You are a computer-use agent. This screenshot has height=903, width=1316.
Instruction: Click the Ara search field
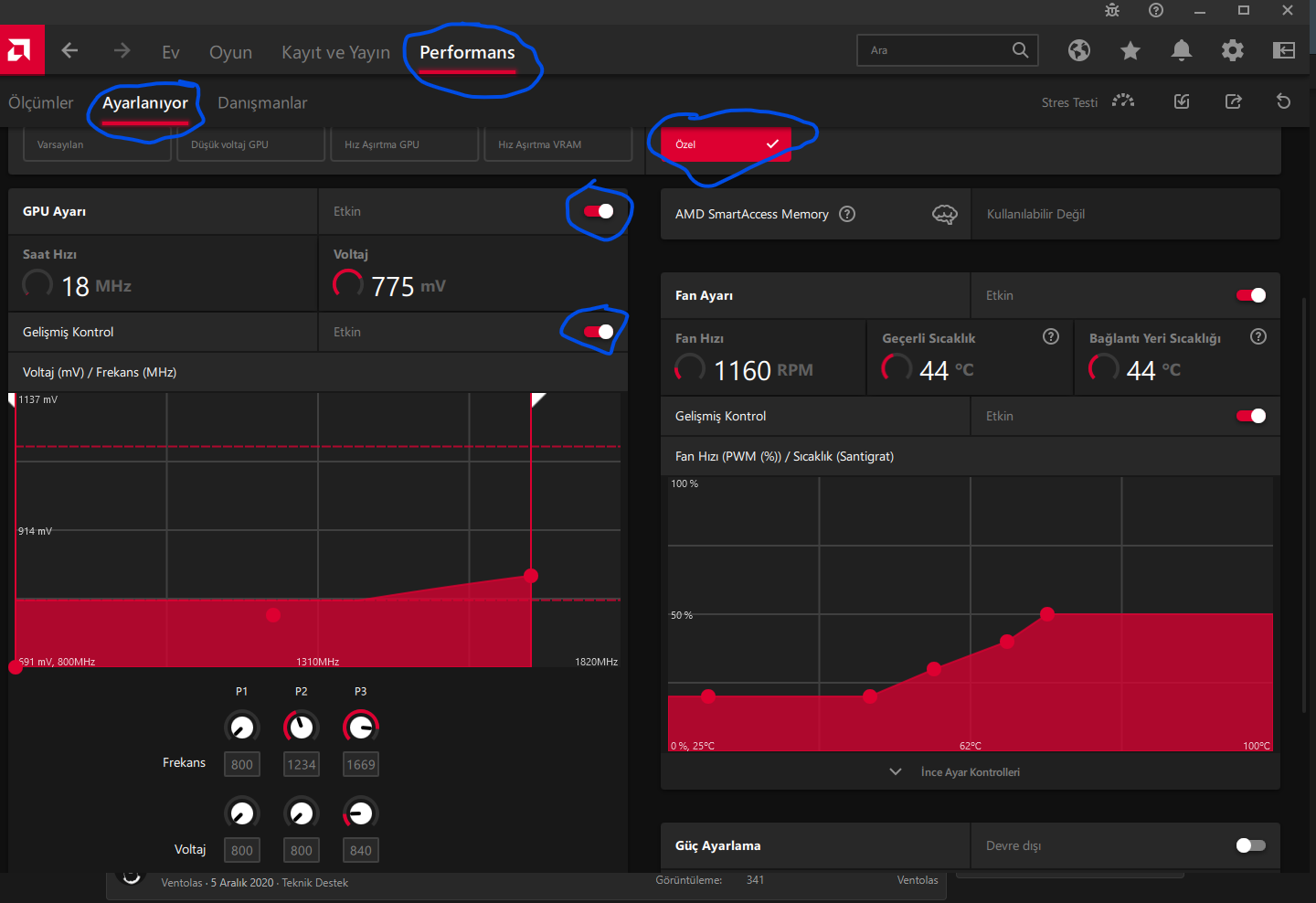point(948,50)
